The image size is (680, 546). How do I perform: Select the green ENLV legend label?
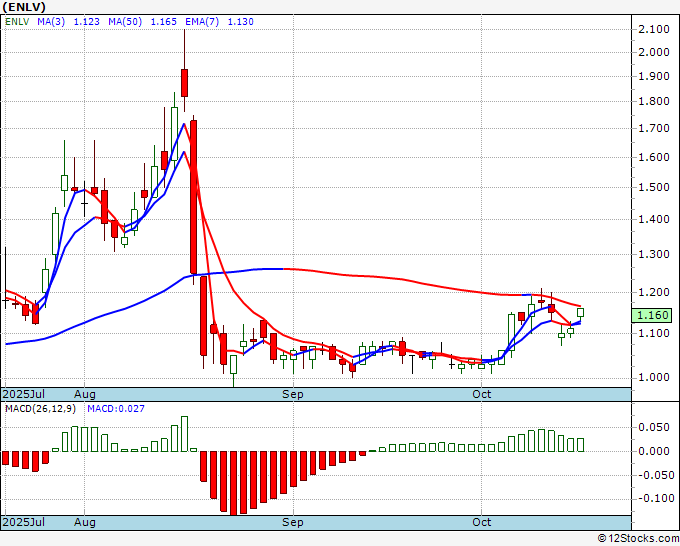tap(17, 22)
